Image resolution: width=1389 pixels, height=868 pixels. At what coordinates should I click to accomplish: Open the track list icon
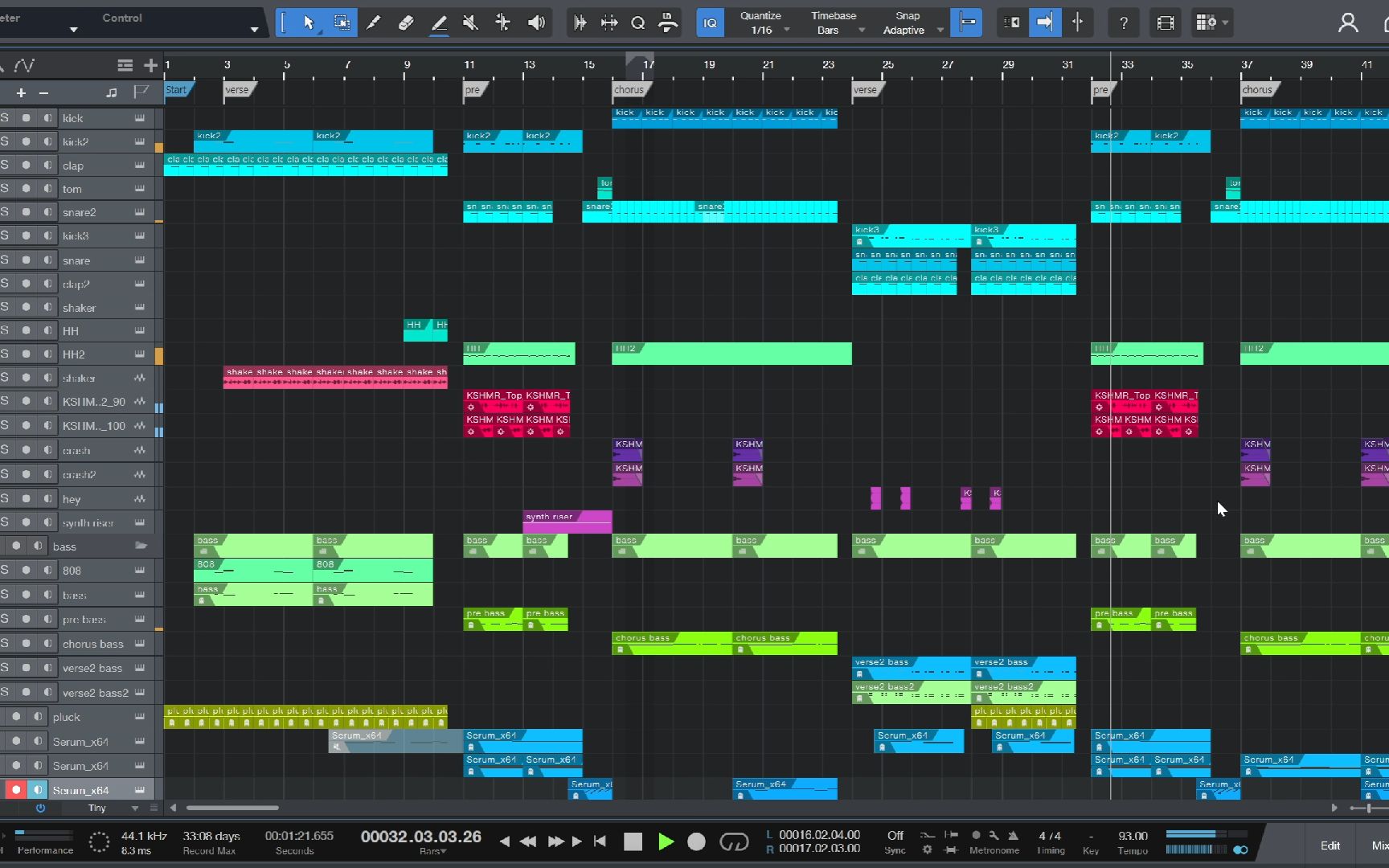point(125,65)
